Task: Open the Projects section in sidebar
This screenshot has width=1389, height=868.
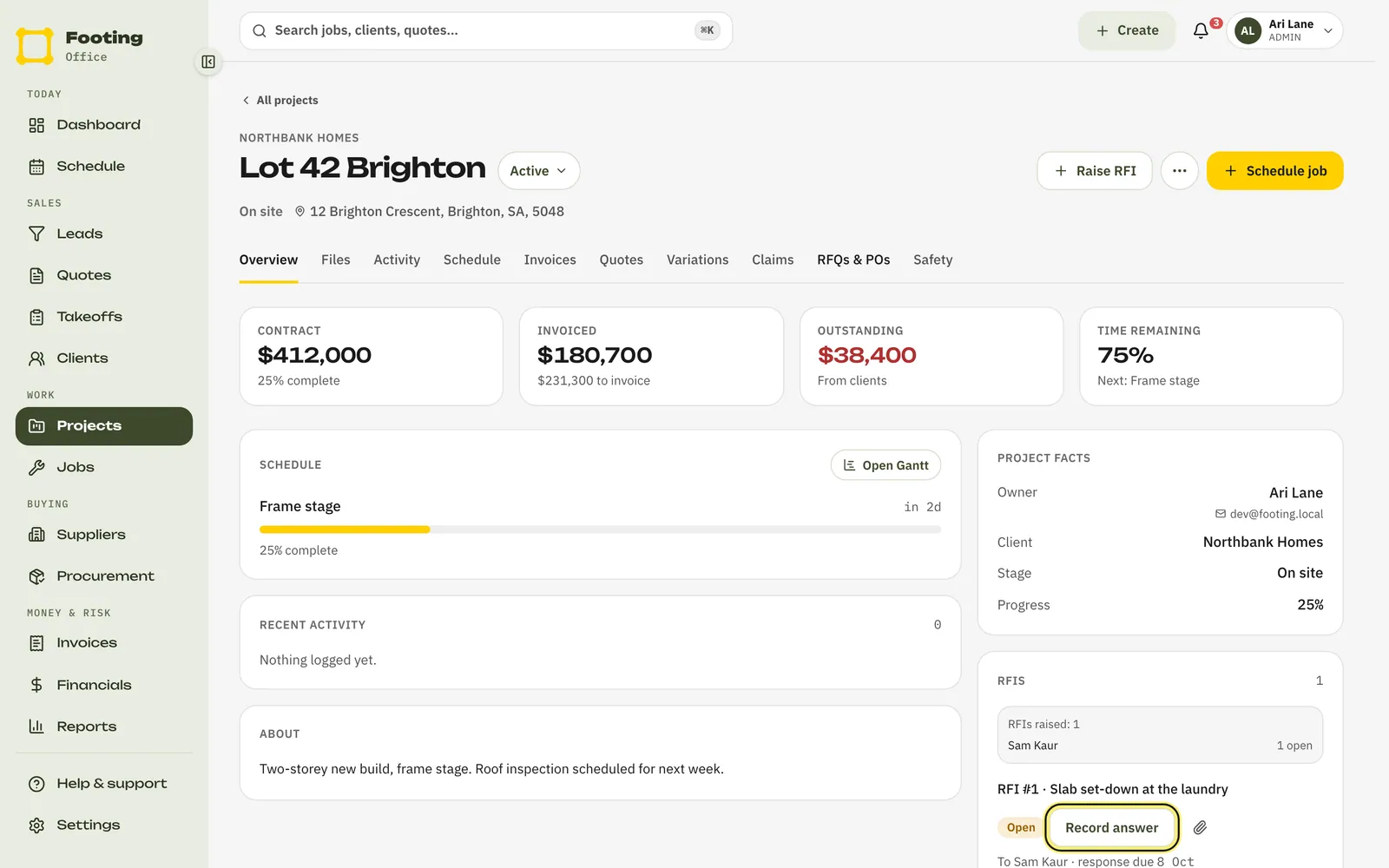Action: coord(104,426)
